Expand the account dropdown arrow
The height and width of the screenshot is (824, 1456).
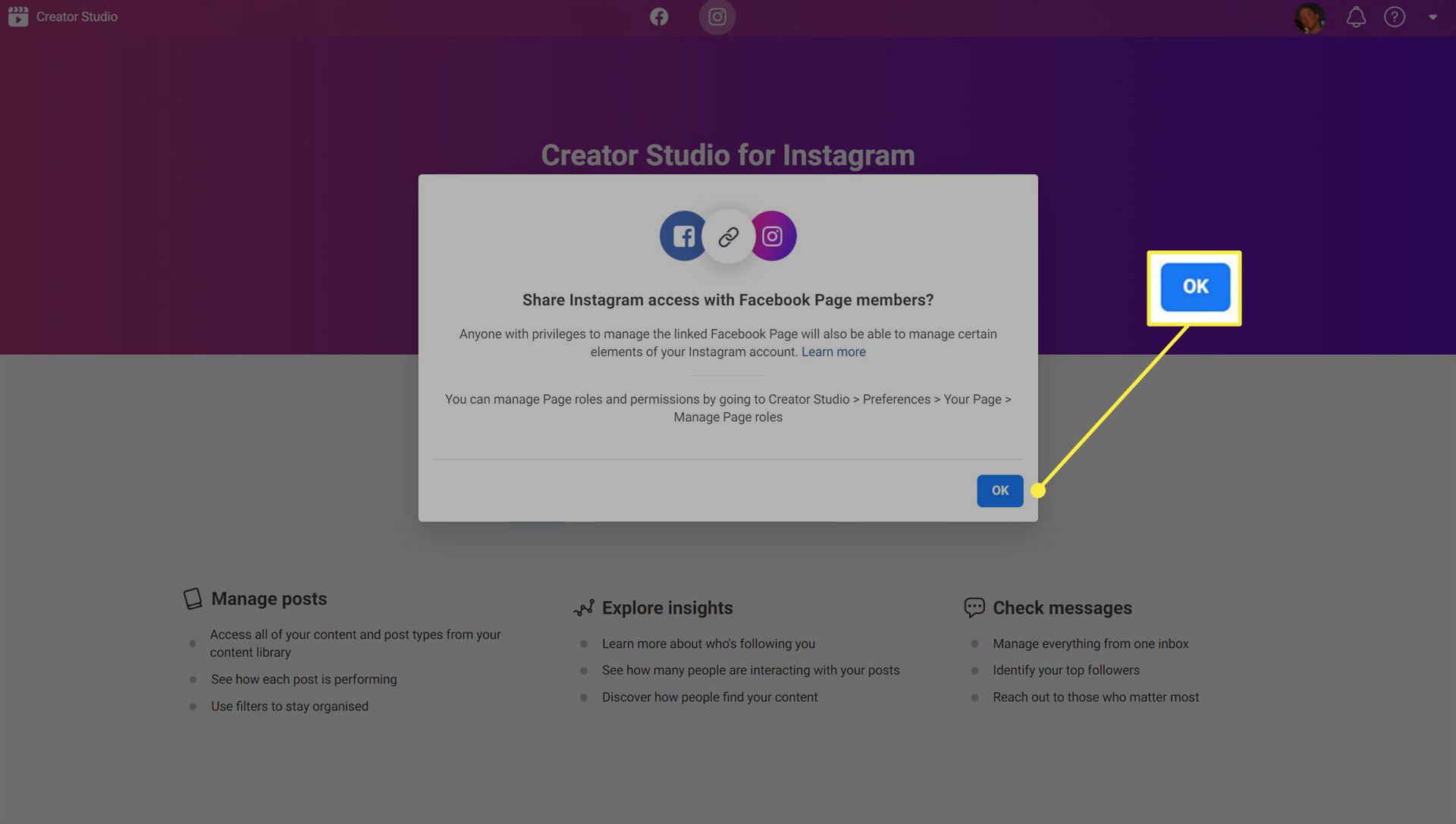1432,17
